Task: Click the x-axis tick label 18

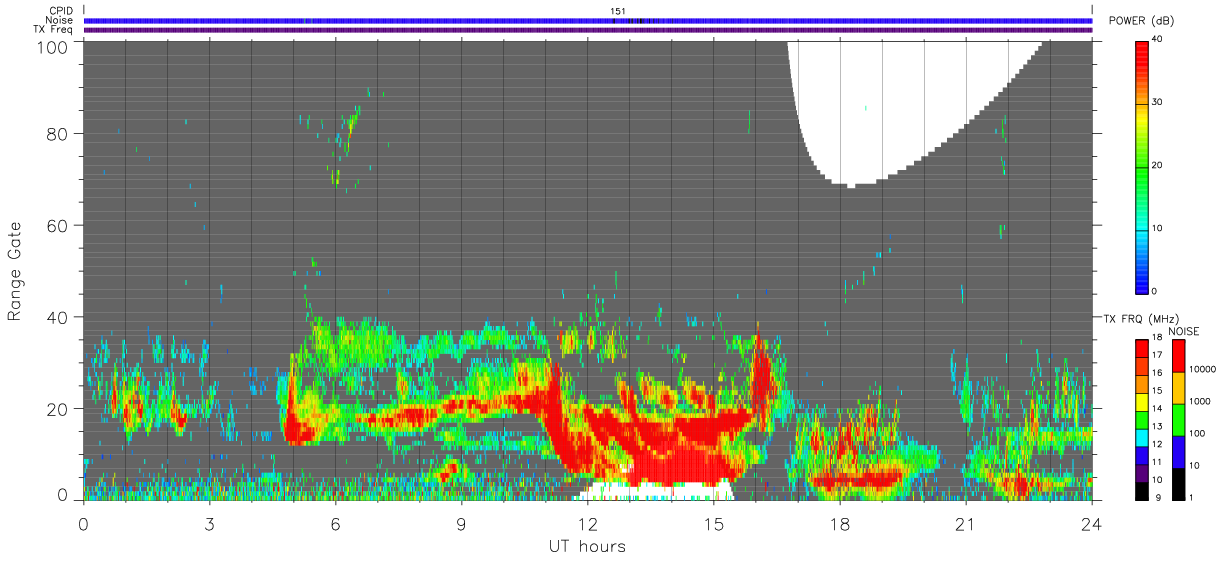Action: 839,524
